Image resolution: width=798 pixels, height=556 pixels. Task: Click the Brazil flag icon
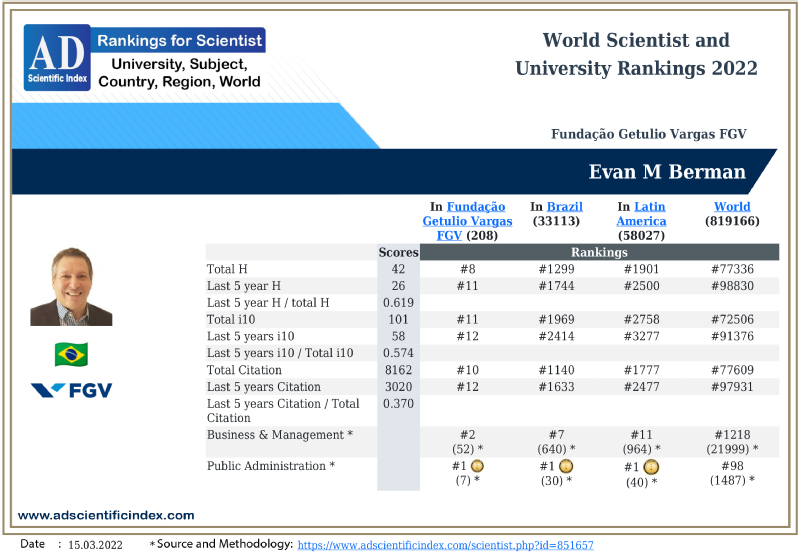pos(71,354)
